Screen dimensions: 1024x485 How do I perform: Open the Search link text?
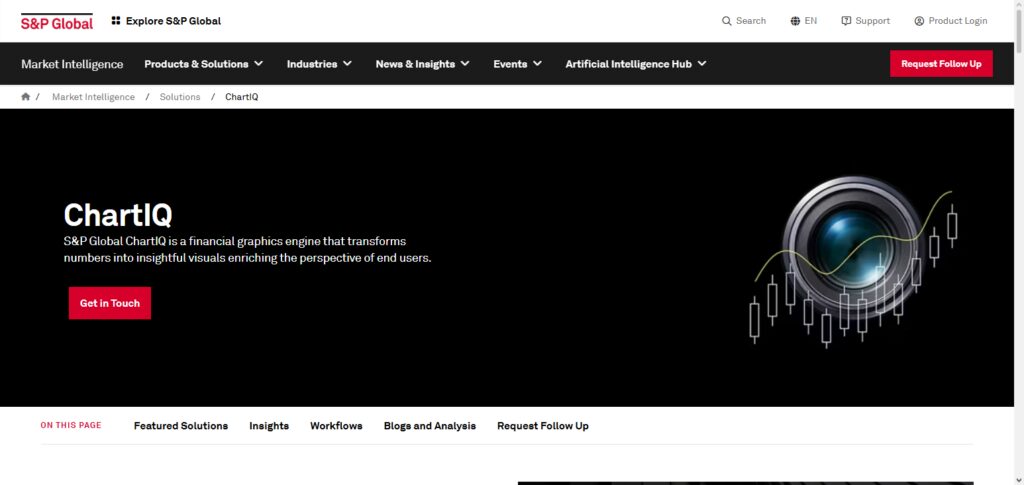[x=750, y=21]
